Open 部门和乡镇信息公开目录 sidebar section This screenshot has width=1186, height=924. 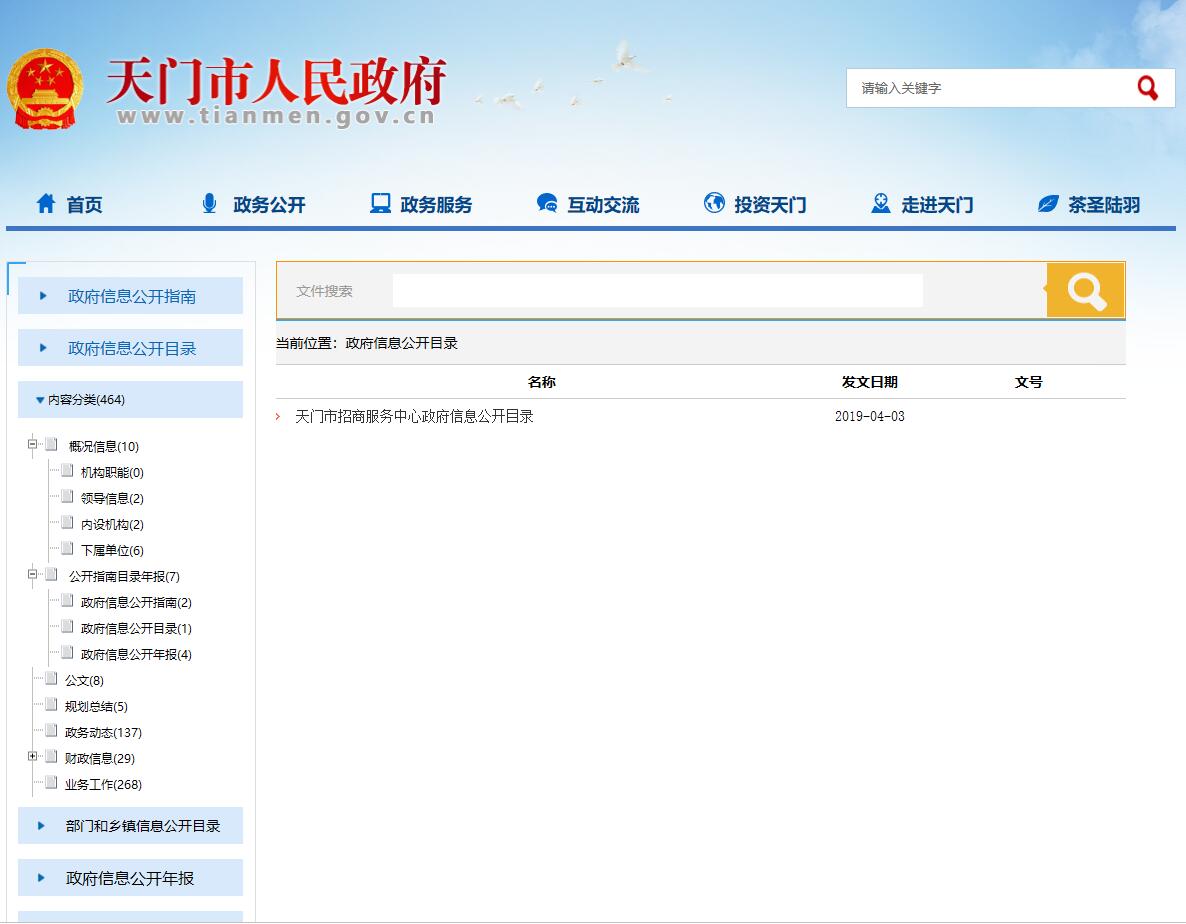click(x=142, y=826)
